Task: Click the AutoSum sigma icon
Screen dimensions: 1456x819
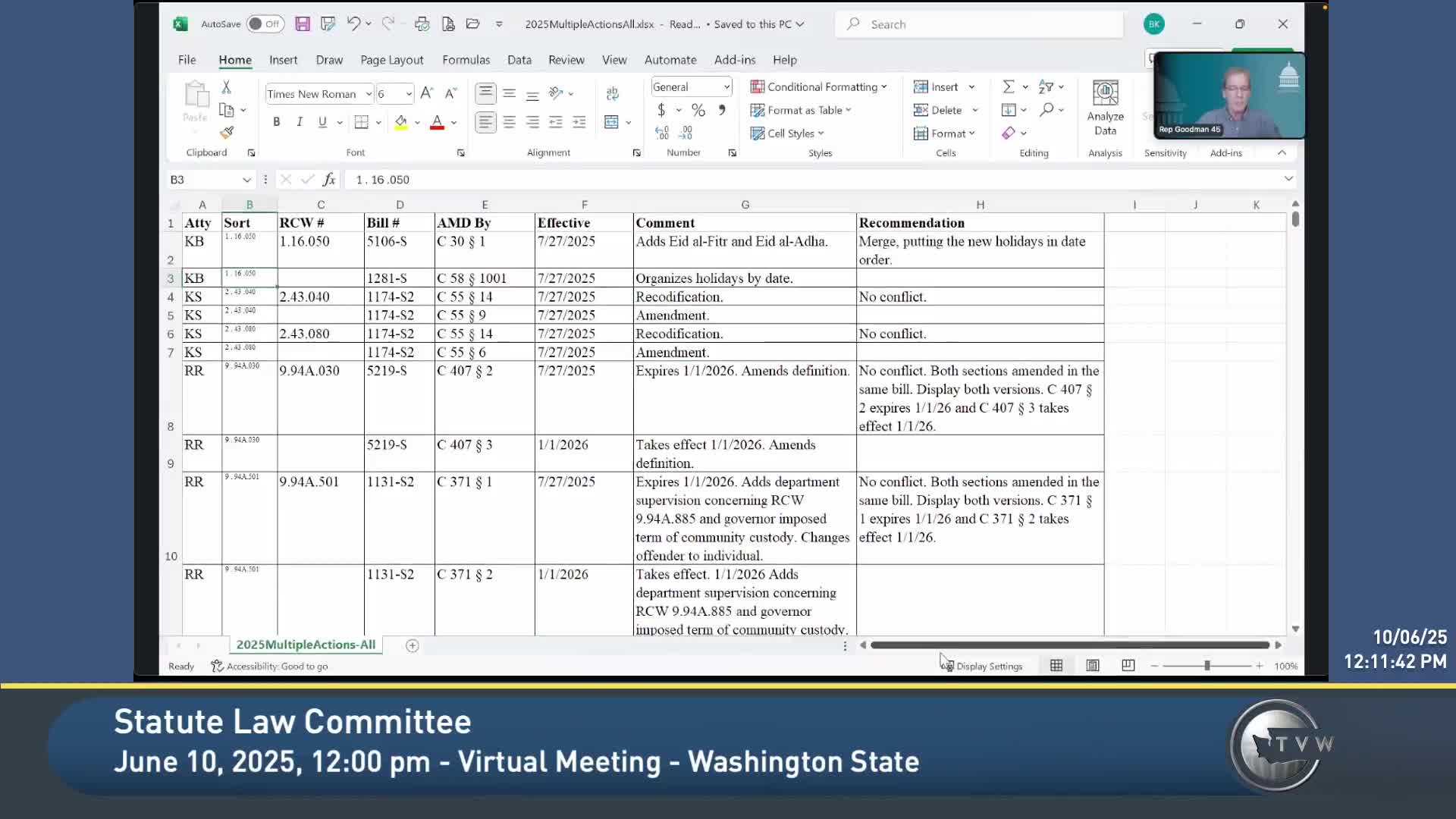Action: coord(1009,86)
